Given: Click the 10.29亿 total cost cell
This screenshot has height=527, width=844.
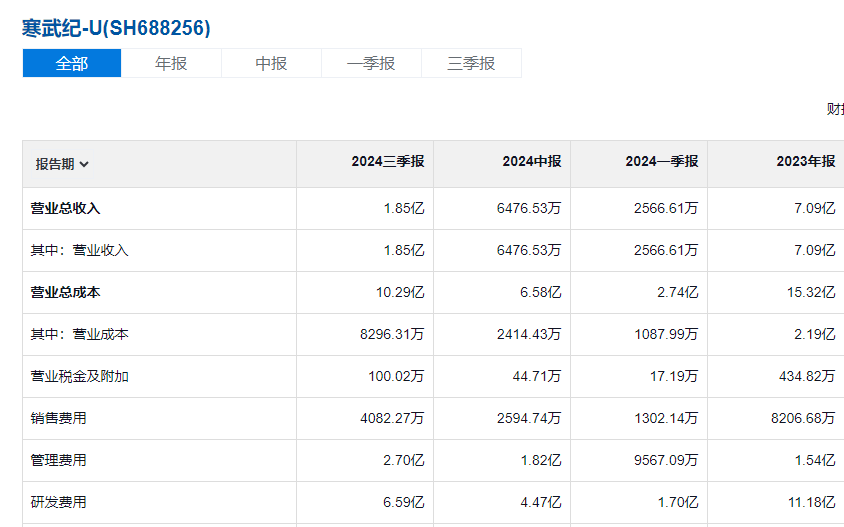Looking at the screenshot, I should [x=404, y=293].
